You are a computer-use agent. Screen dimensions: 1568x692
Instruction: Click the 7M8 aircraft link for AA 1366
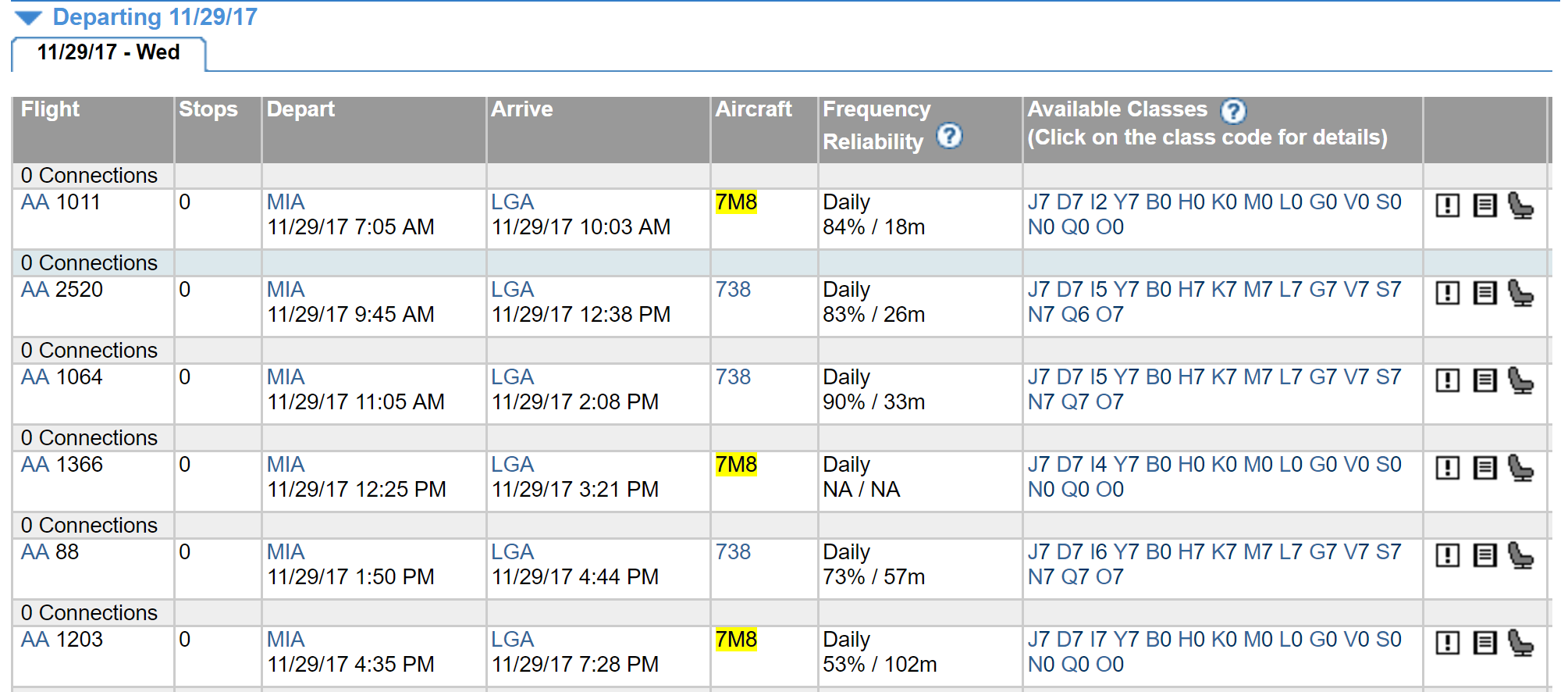click(x=736, y=465)
